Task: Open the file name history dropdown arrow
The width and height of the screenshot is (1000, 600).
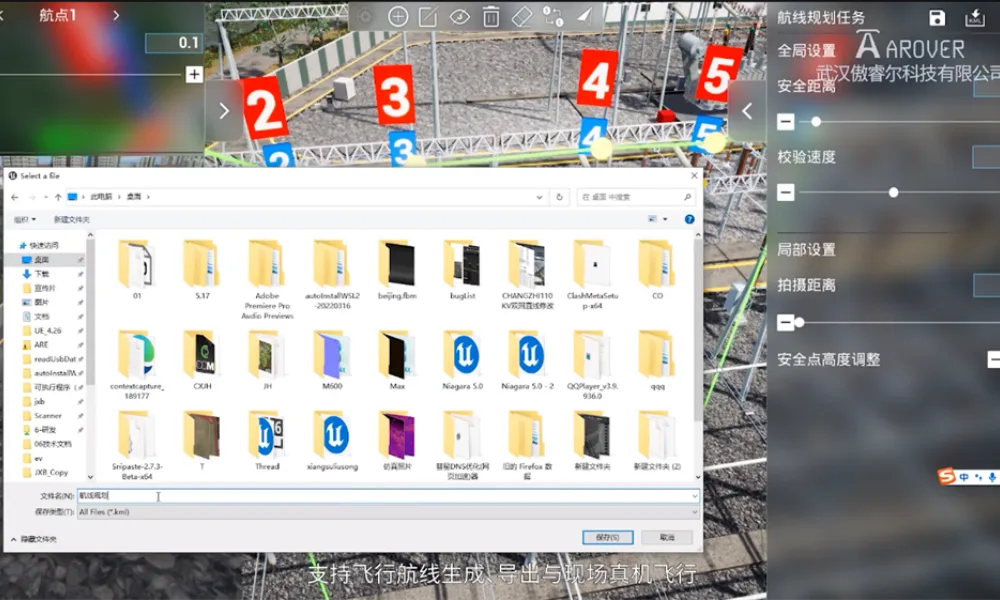Action: pyautogui.click(x=695, y=495)
